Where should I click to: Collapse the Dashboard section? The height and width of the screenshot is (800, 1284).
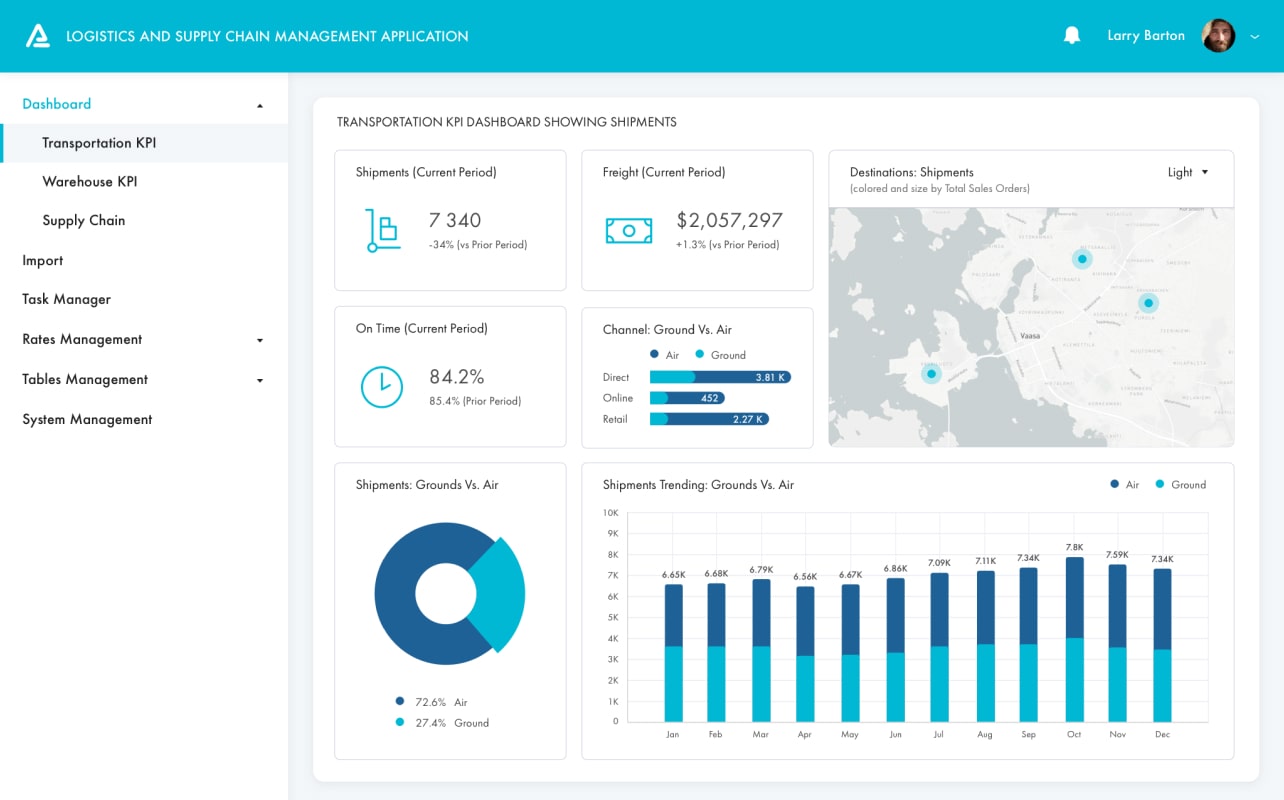pyautogui.click(x=259, y=102)
